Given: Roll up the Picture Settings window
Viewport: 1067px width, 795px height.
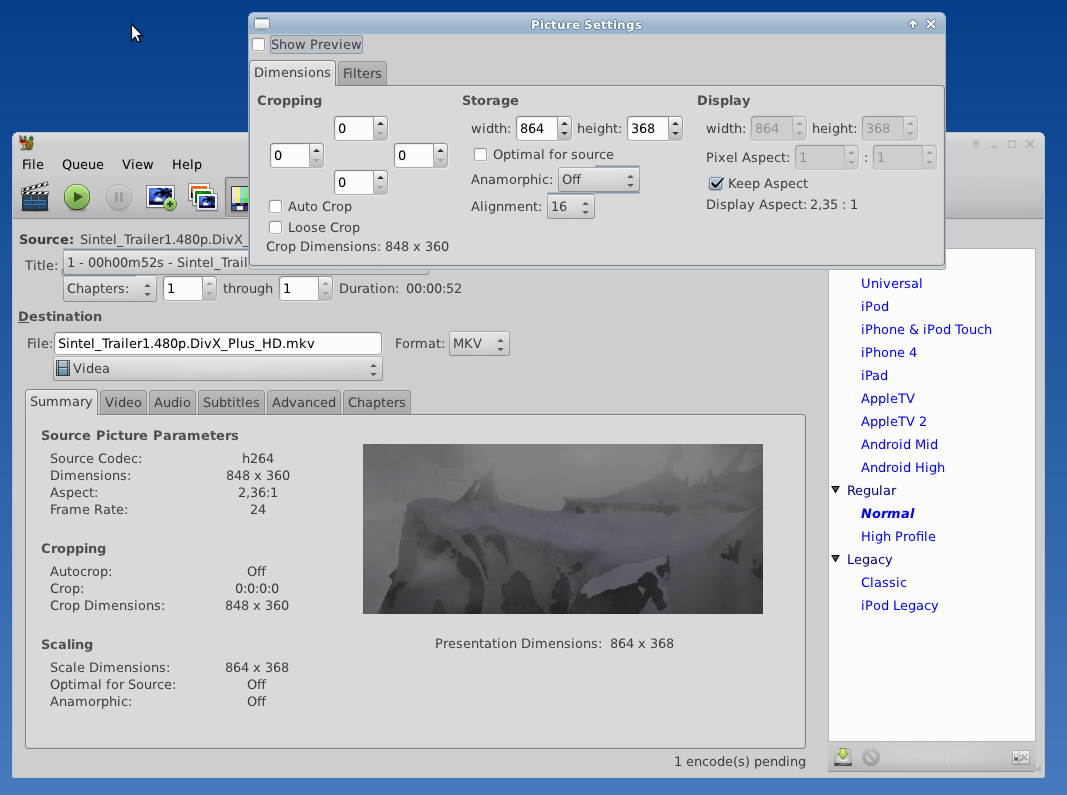Looking at the screenshot, I should click(x=913, y=24).
